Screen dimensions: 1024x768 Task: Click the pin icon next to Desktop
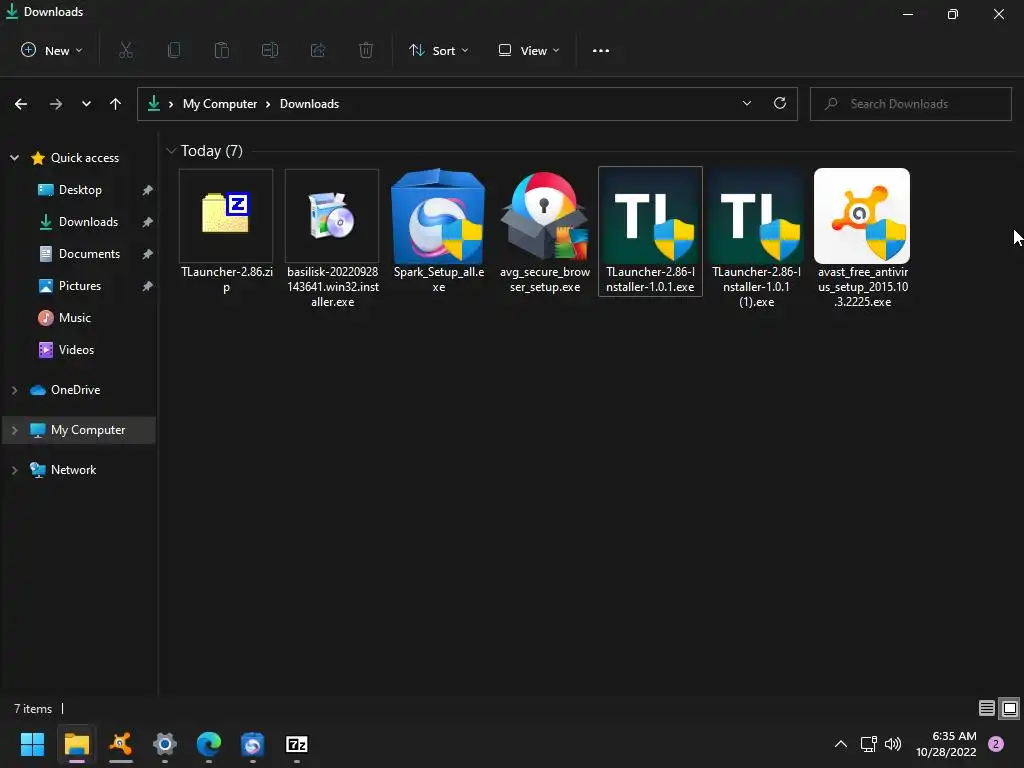(x=148, y=190)
